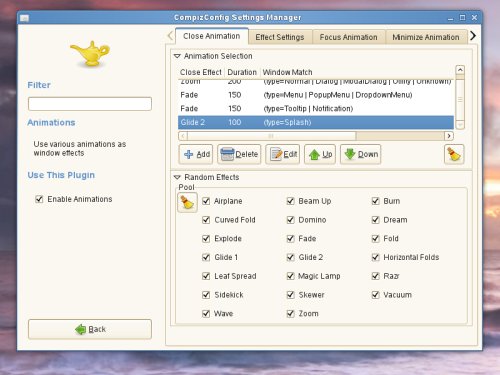Toggle Wave effect
The image size is (500, 375).
206,313
